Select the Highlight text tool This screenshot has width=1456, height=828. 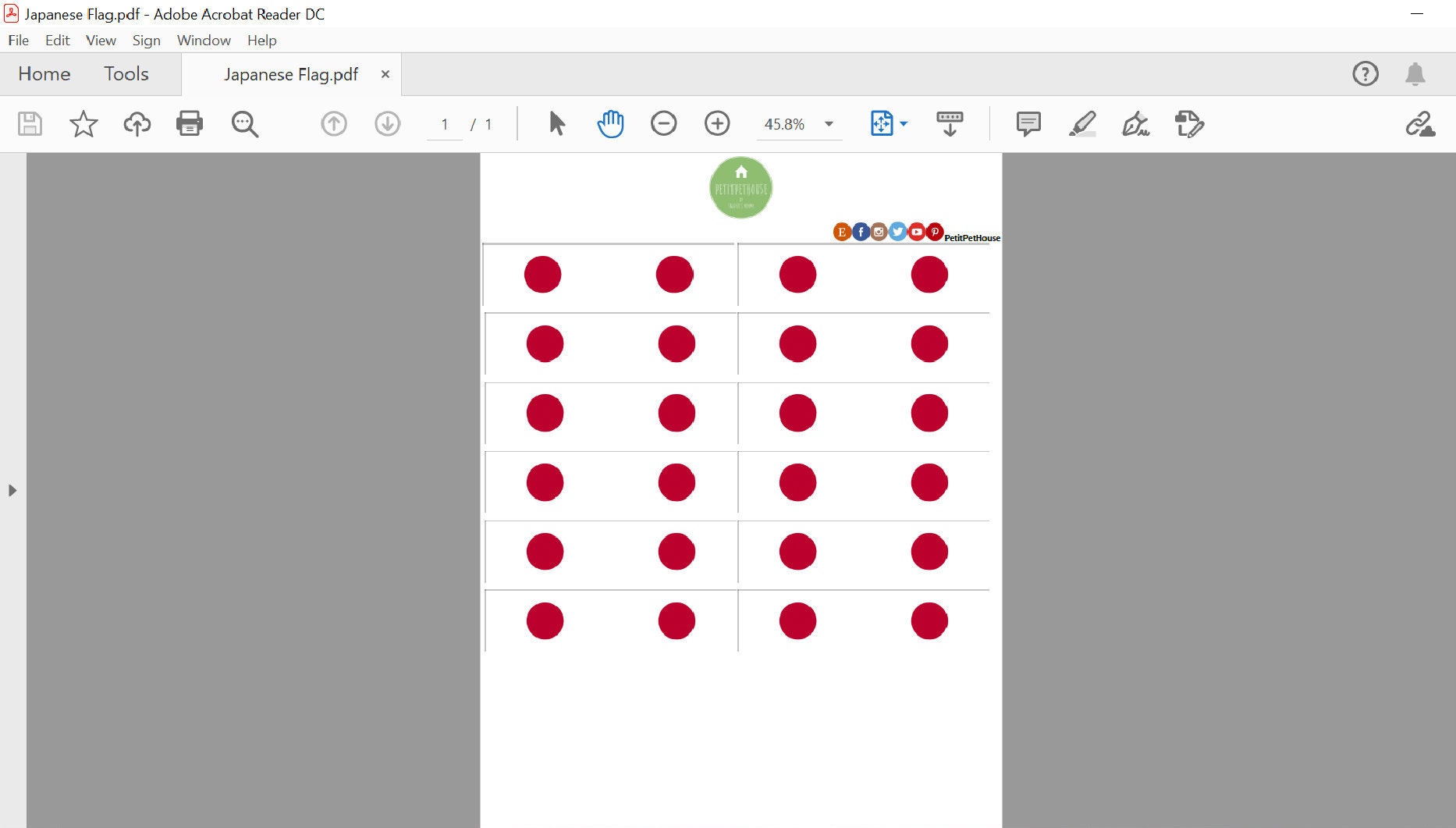1082,123
